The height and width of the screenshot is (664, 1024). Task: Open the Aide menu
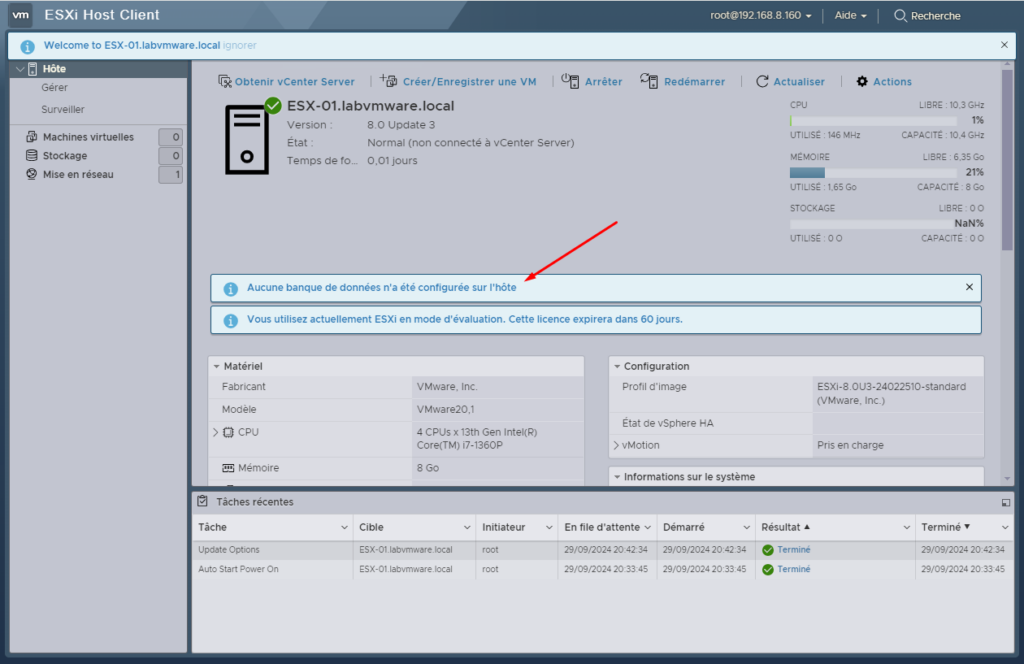849,15
